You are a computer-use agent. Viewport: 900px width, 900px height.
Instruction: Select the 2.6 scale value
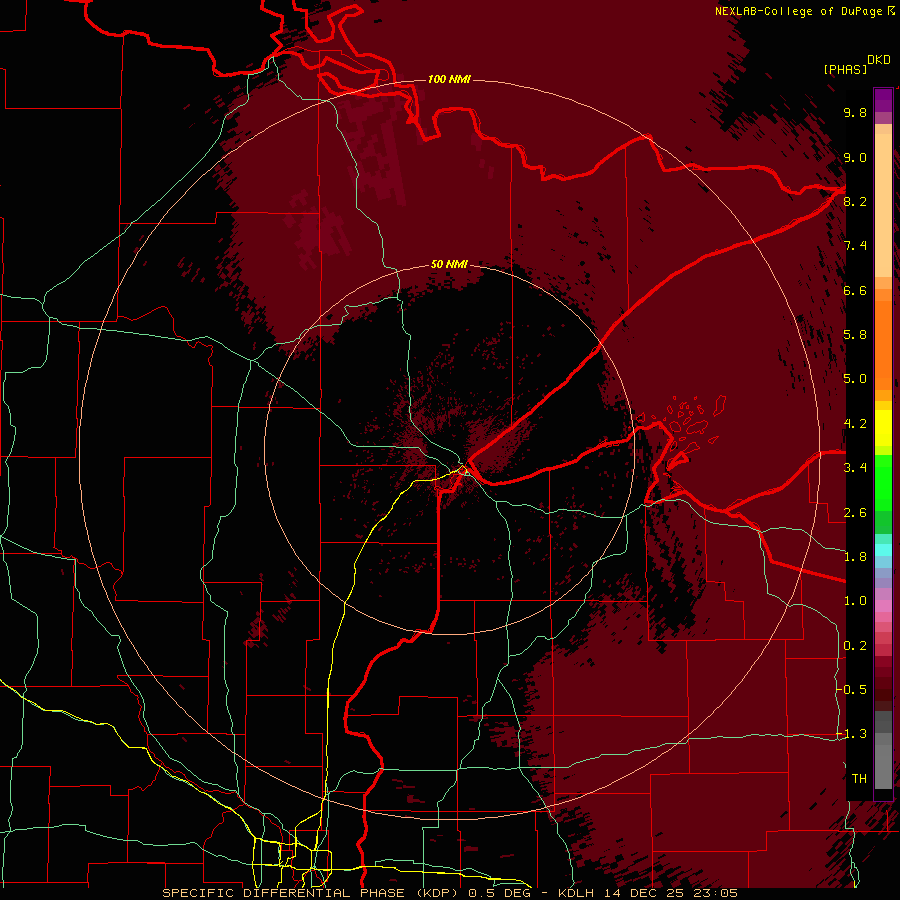(855, 513)
